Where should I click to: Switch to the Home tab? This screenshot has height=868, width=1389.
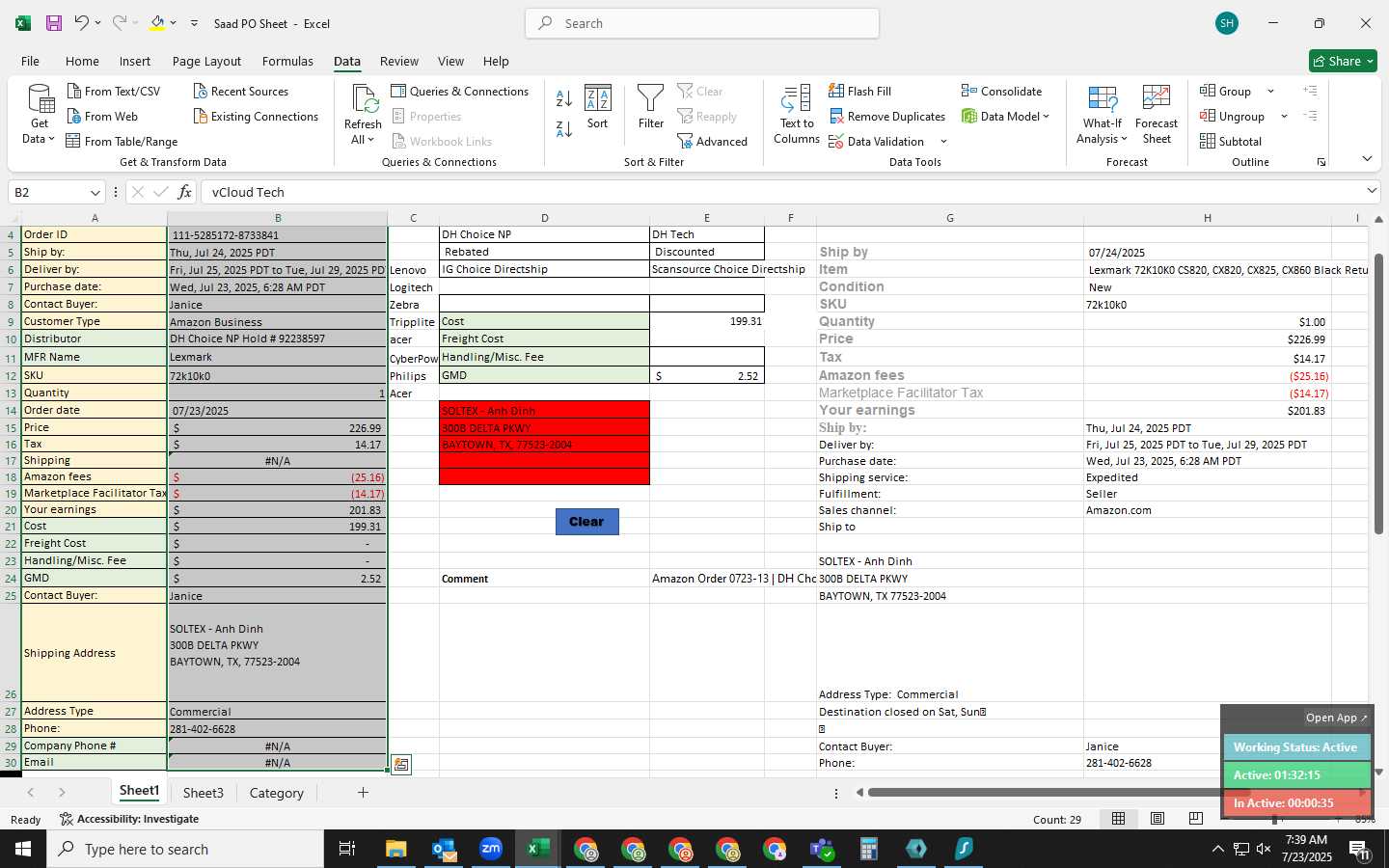(82, 61)
